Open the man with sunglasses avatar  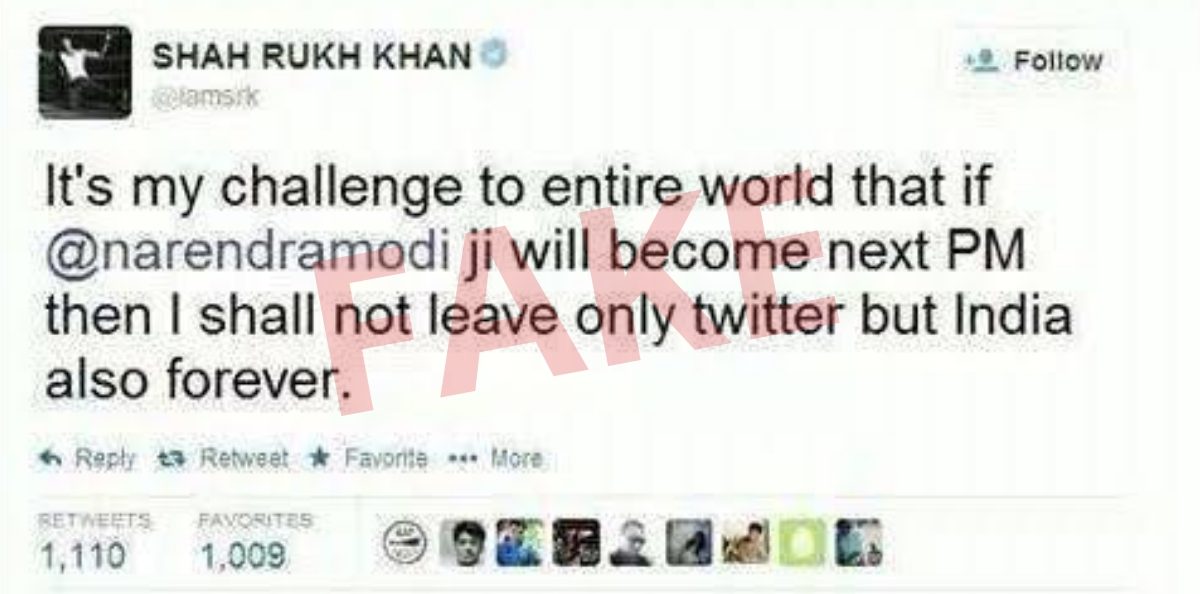631,543
